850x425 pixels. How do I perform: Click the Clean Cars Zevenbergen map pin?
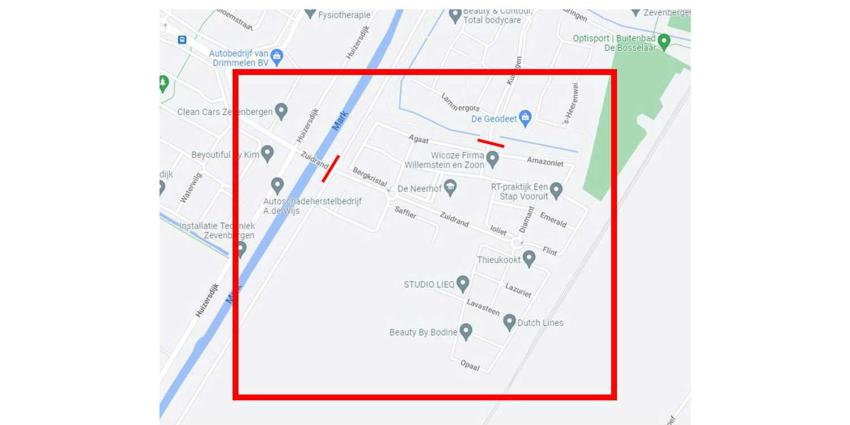click(x=281, y=111)
